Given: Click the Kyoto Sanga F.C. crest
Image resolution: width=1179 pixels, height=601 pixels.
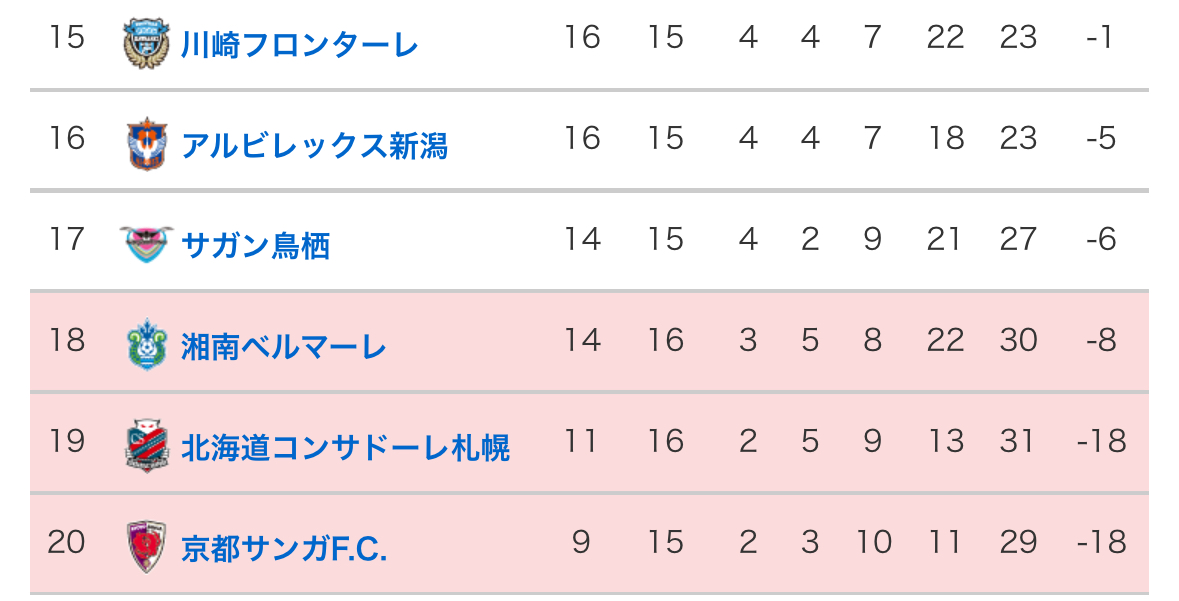Looking at the screenshot, I should coord(147,547).
